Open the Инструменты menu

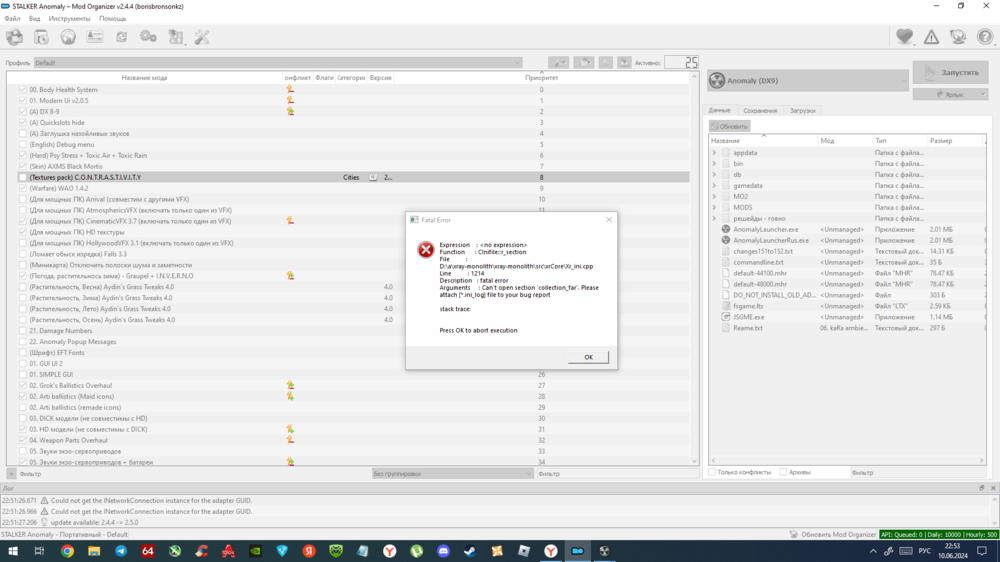point(69,18)
